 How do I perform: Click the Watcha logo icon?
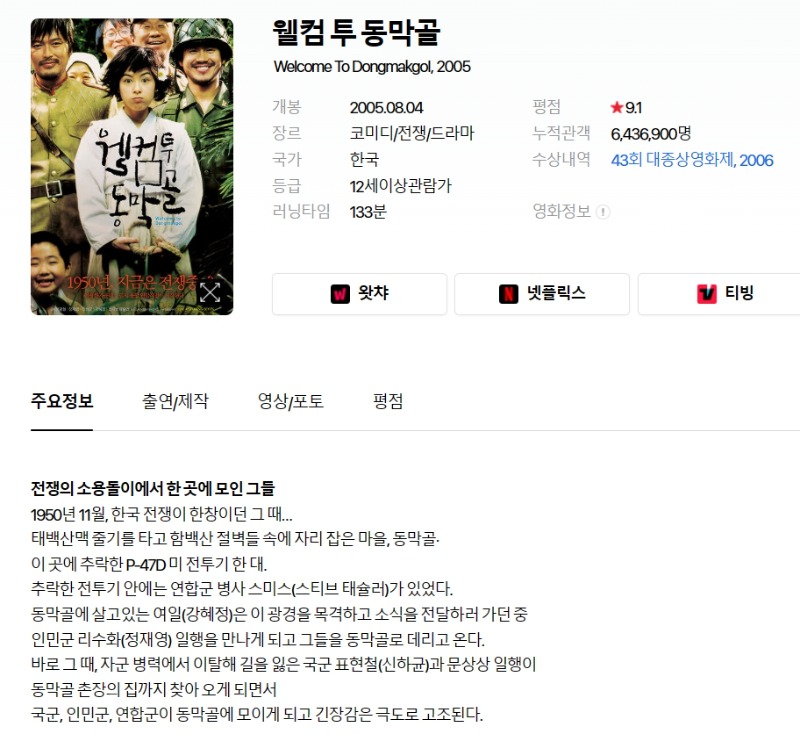(340, 294)
